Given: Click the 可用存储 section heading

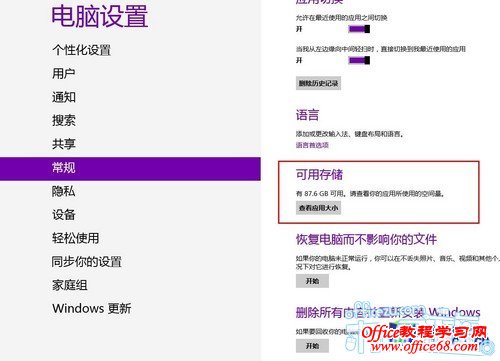Looking at the screenshot, I should [x=319, y=174].
